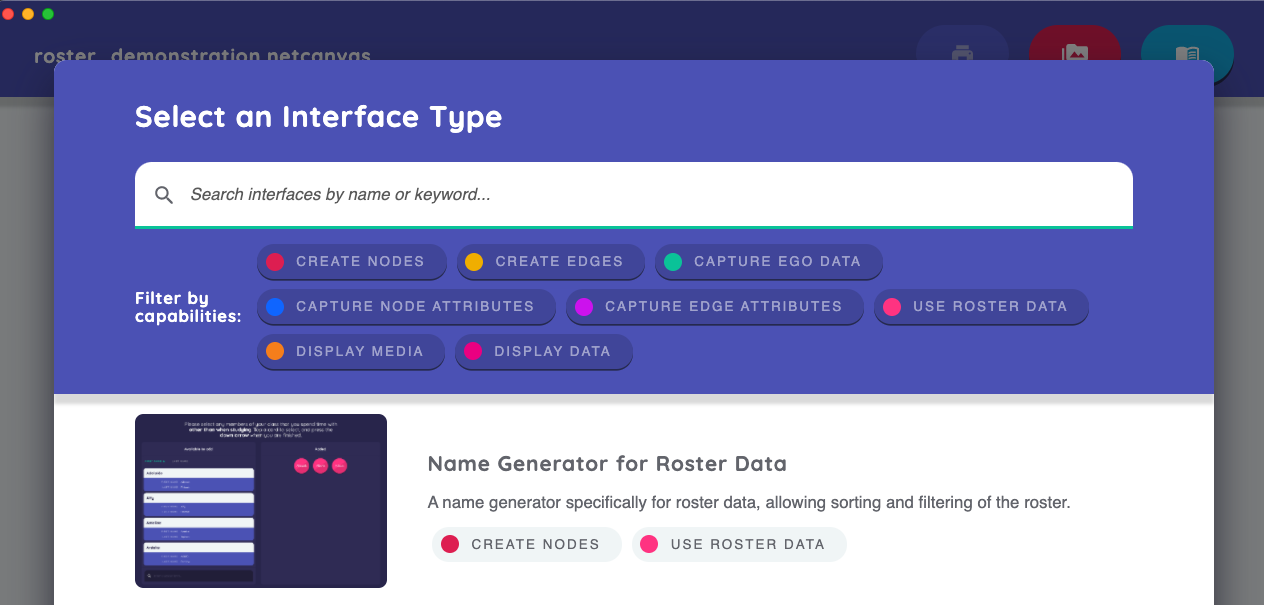Click the Create Nodes tag under Name Generator

pos(526,545)
